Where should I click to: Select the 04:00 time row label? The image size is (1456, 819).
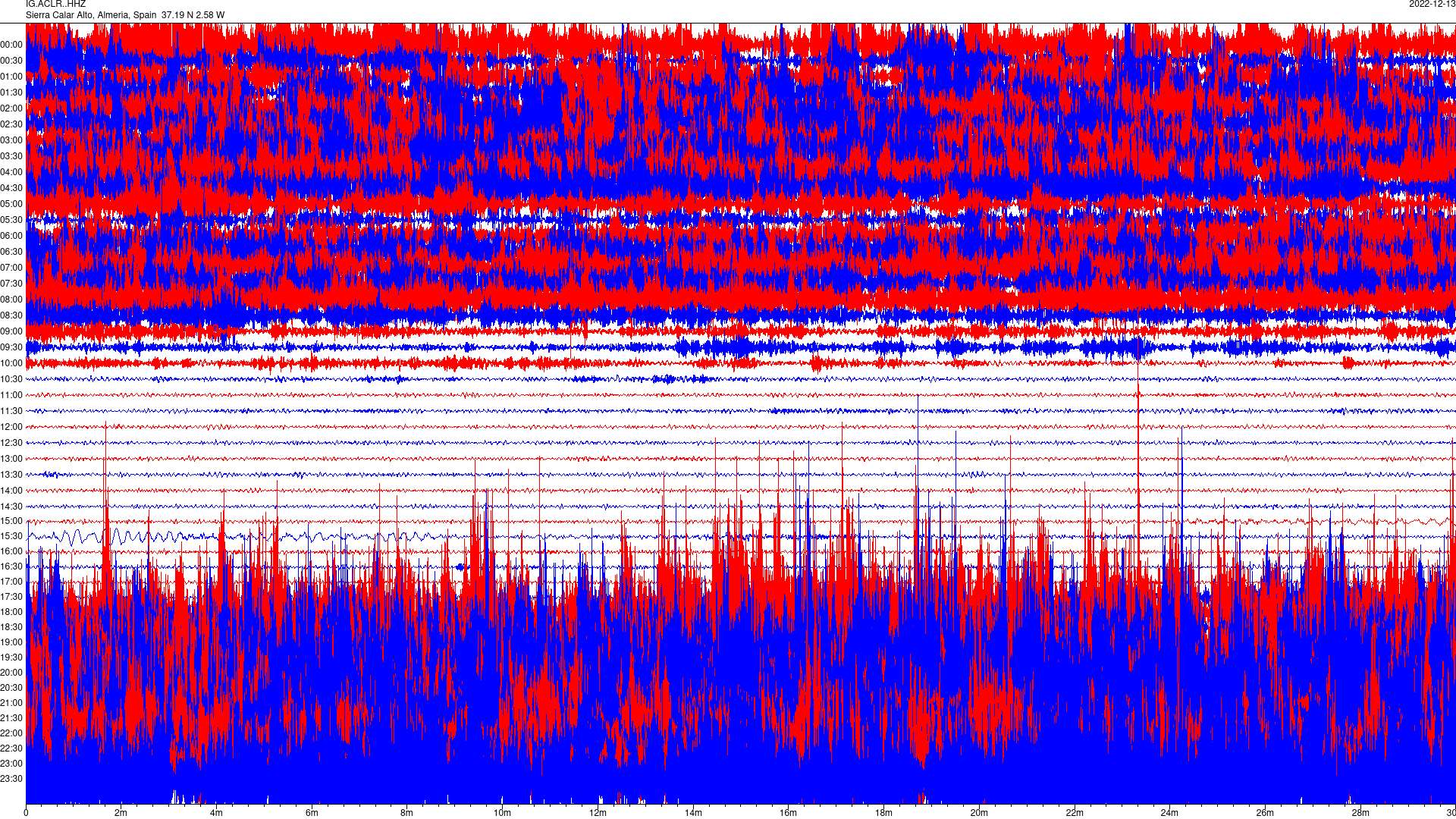[11, 172]
